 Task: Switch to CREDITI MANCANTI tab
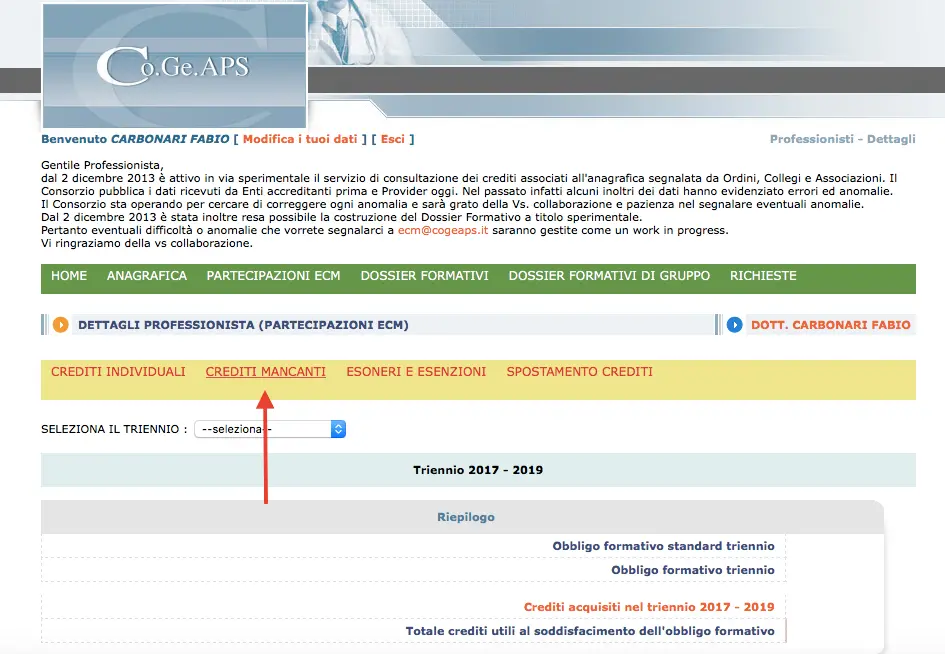266,372
